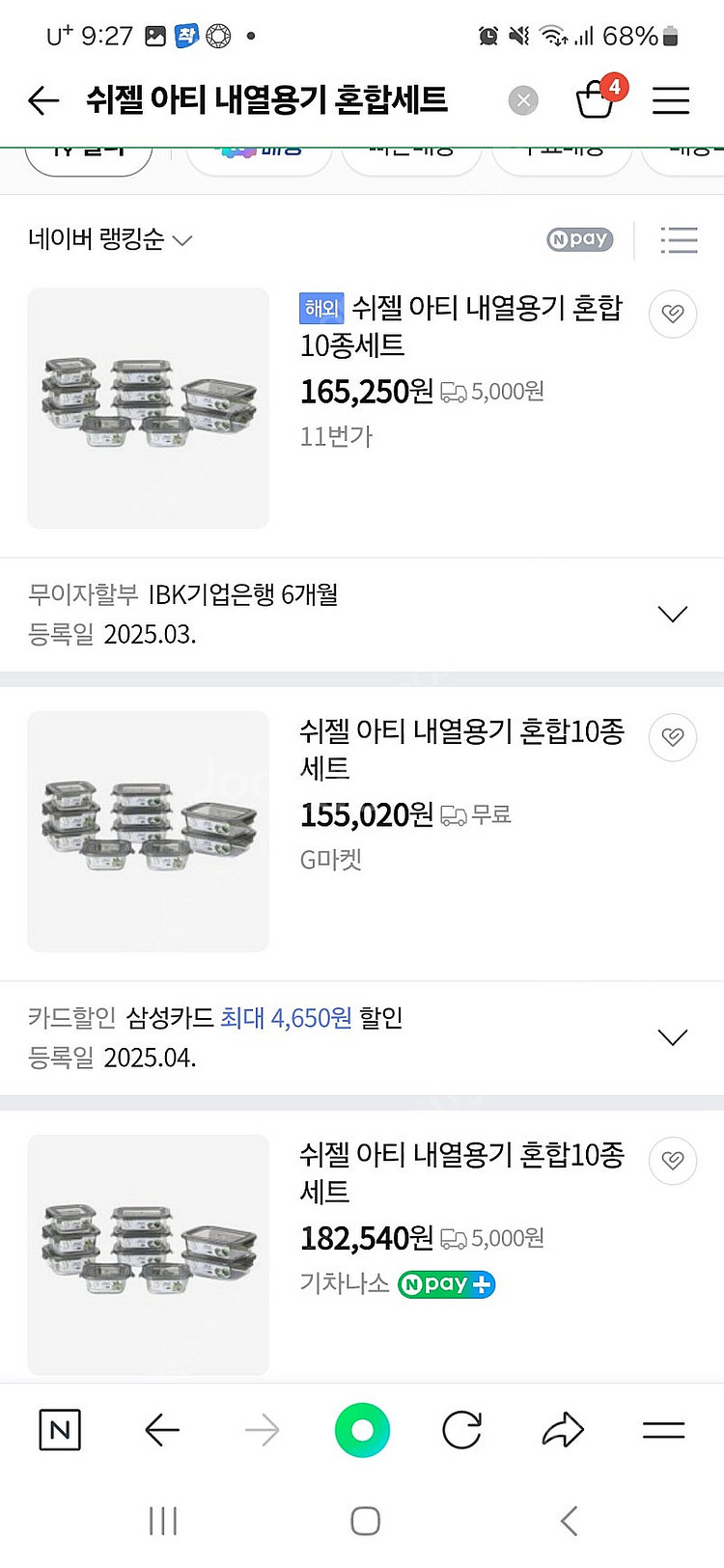Clear the search query with X button
The height and width of the screenshot is (1568, 724).
[x=523, y=100]
